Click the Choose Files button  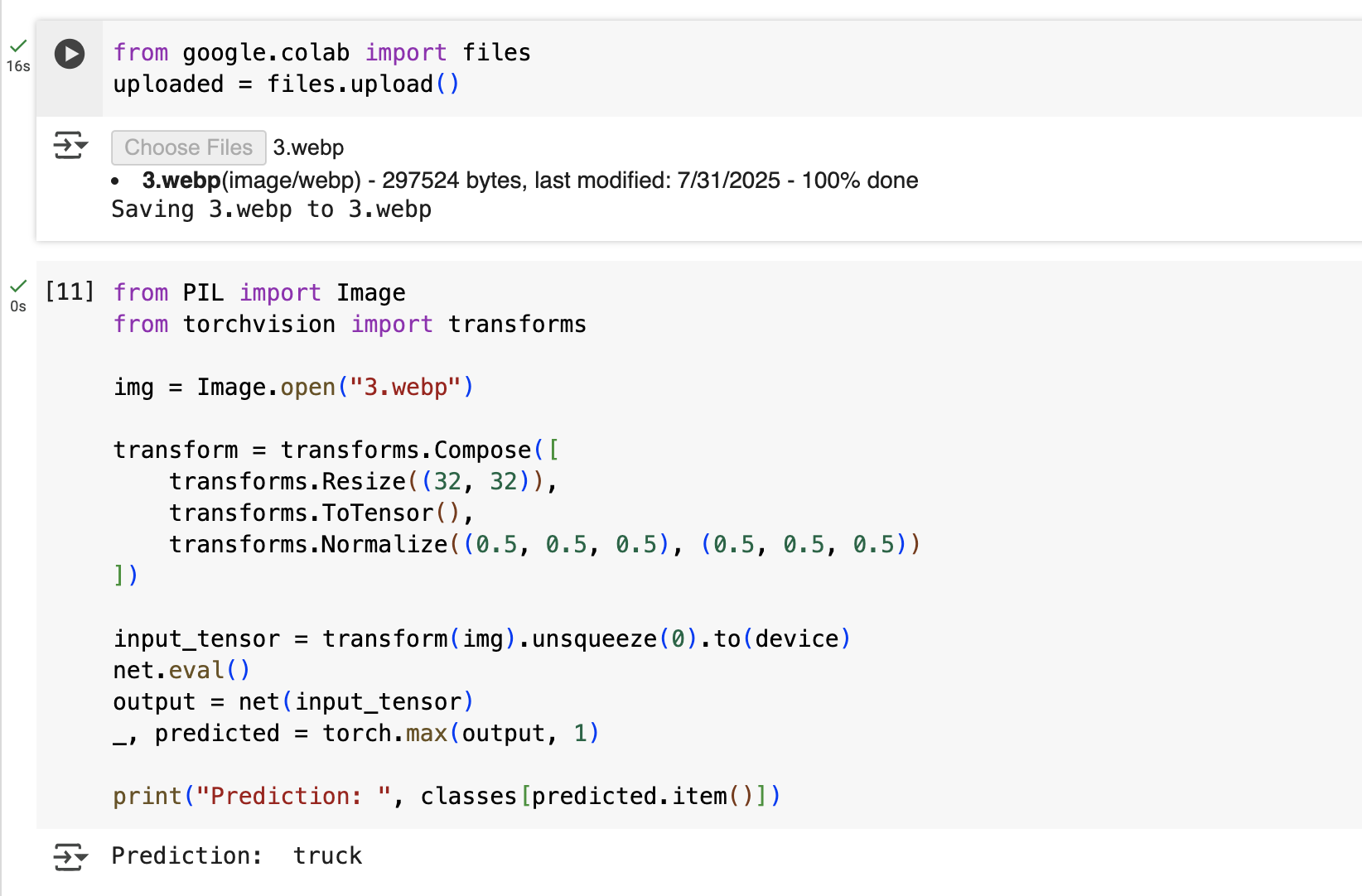pyautogui.click(x=188, y=147)
